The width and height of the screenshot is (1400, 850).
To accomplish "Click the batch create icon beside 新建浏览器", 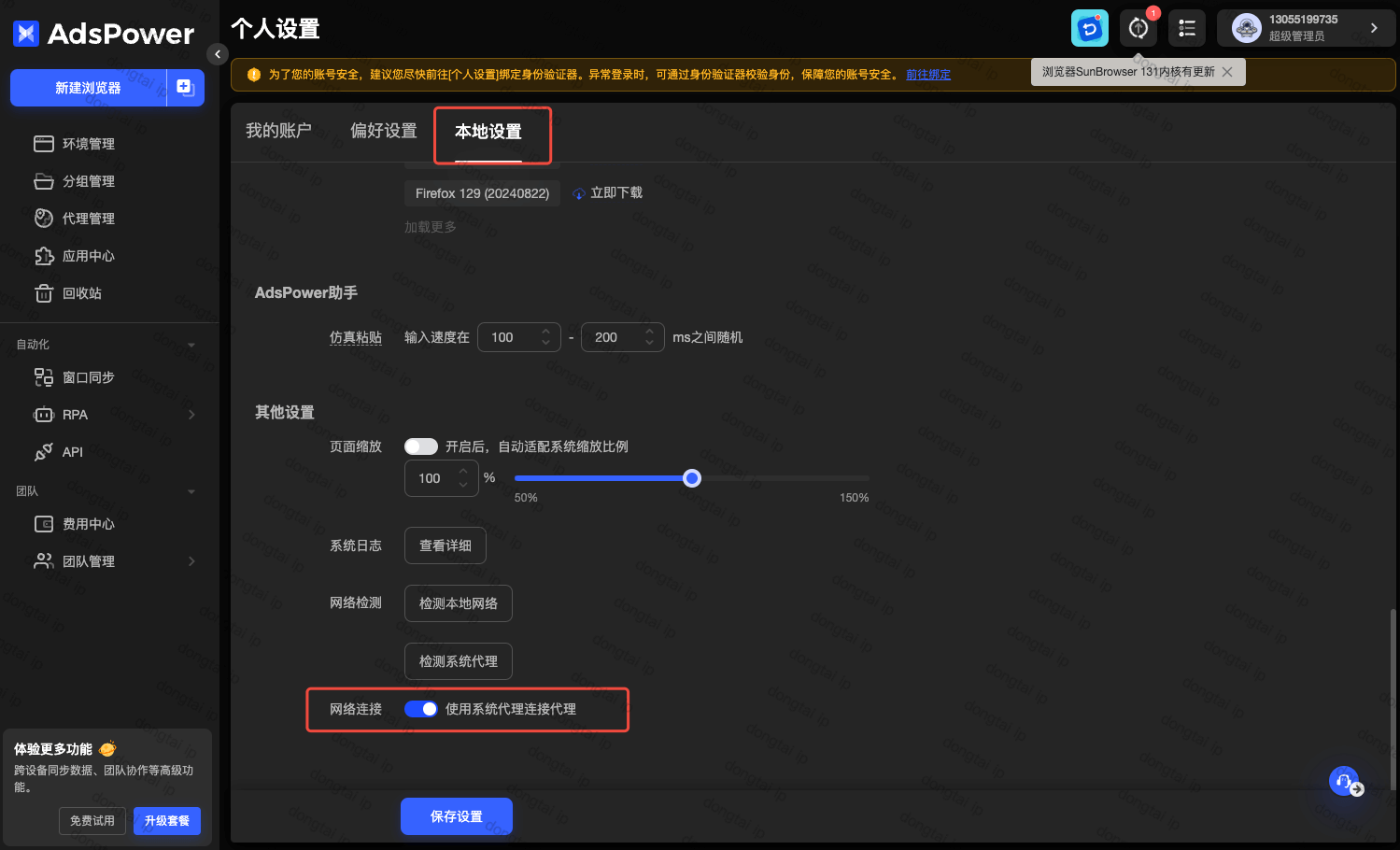I will (185, 88).
